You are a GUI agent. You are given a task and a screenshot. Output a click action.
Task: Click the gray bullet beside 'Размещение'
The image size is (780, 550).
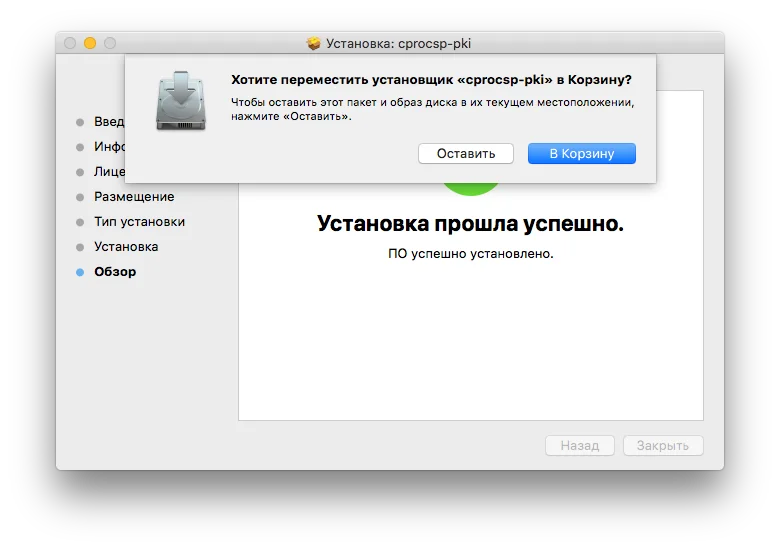point(80,197)
